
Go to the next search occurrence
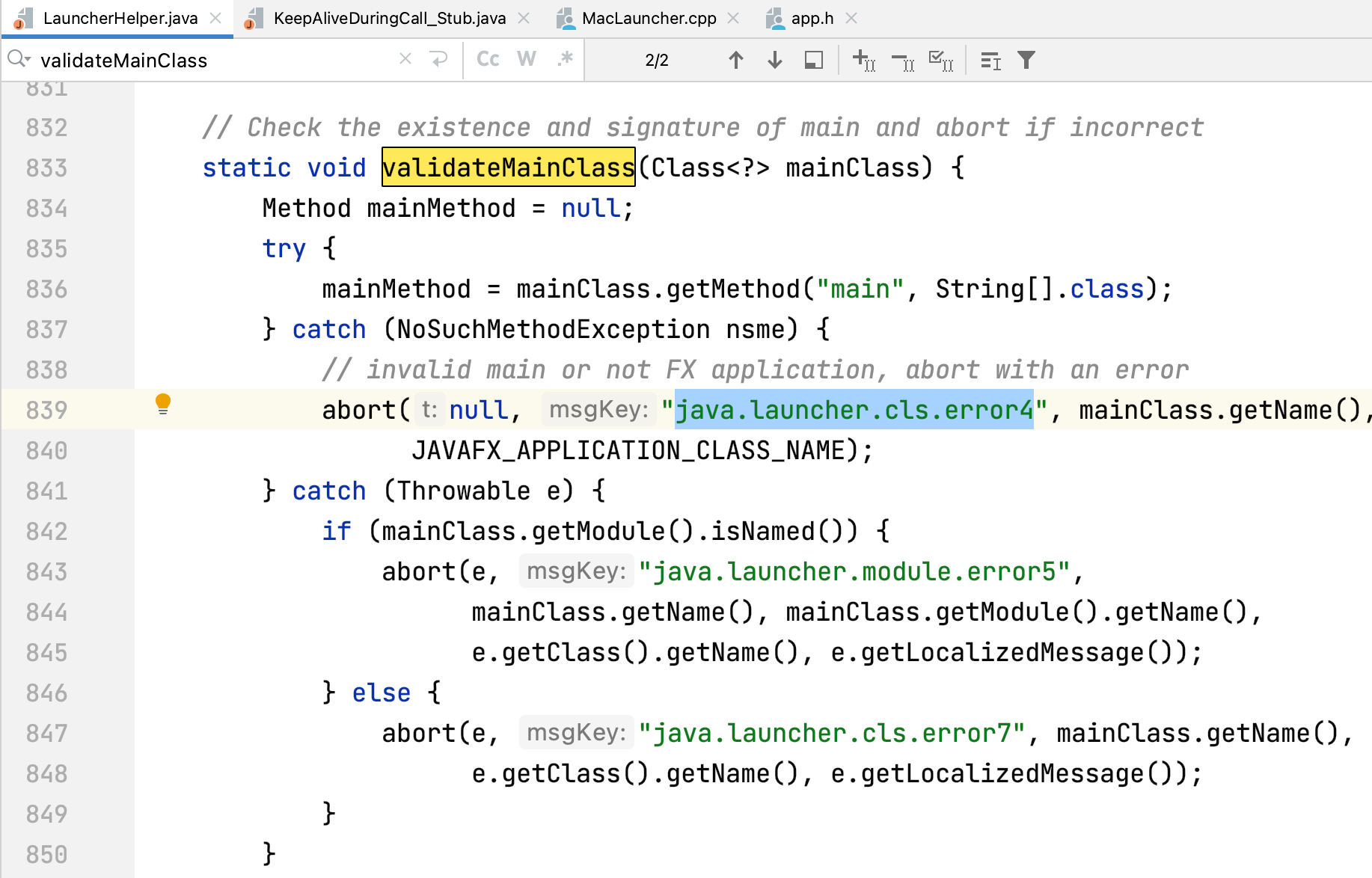(x=774, y=60)
